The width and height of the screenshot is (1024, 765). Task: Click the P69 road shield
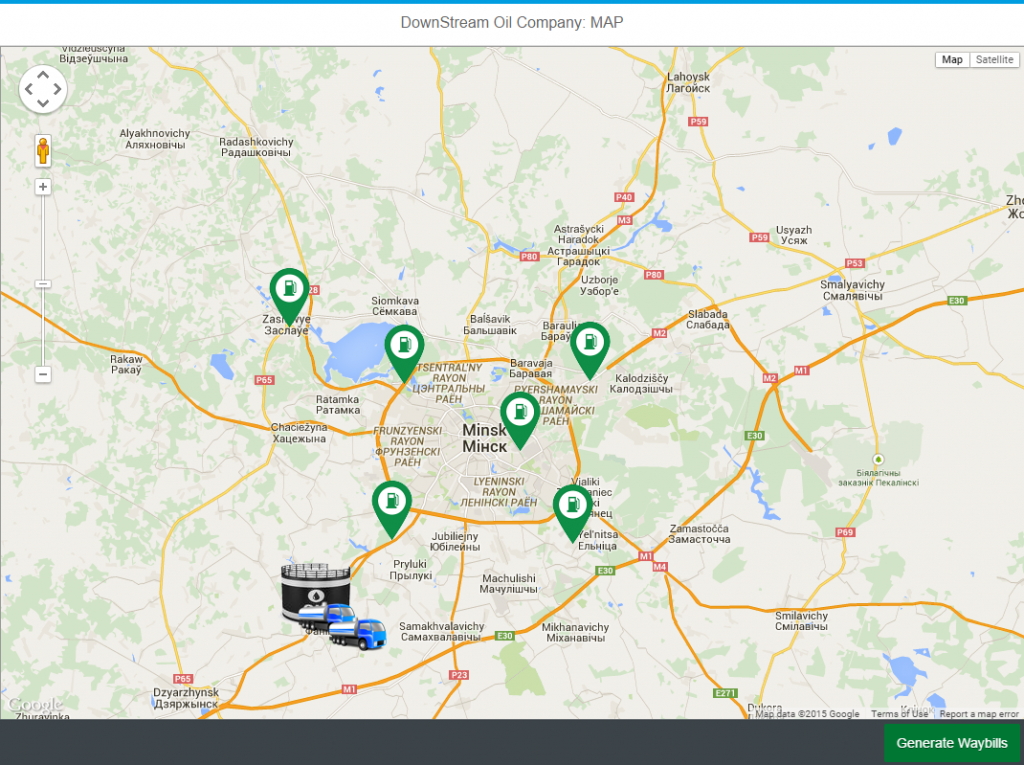tap(845, 532)
